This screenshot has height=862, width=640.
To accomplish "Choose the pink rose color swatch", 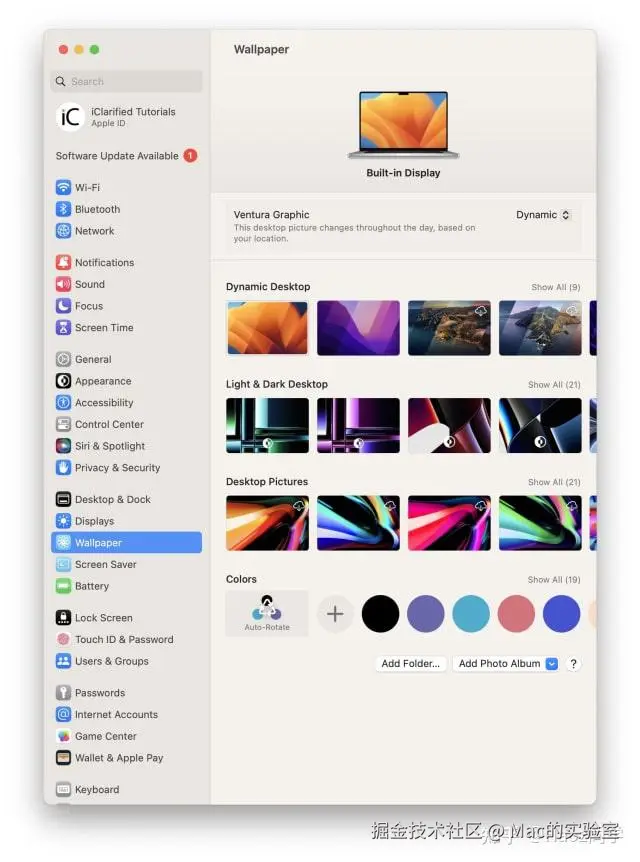I will tap(516, 614).
